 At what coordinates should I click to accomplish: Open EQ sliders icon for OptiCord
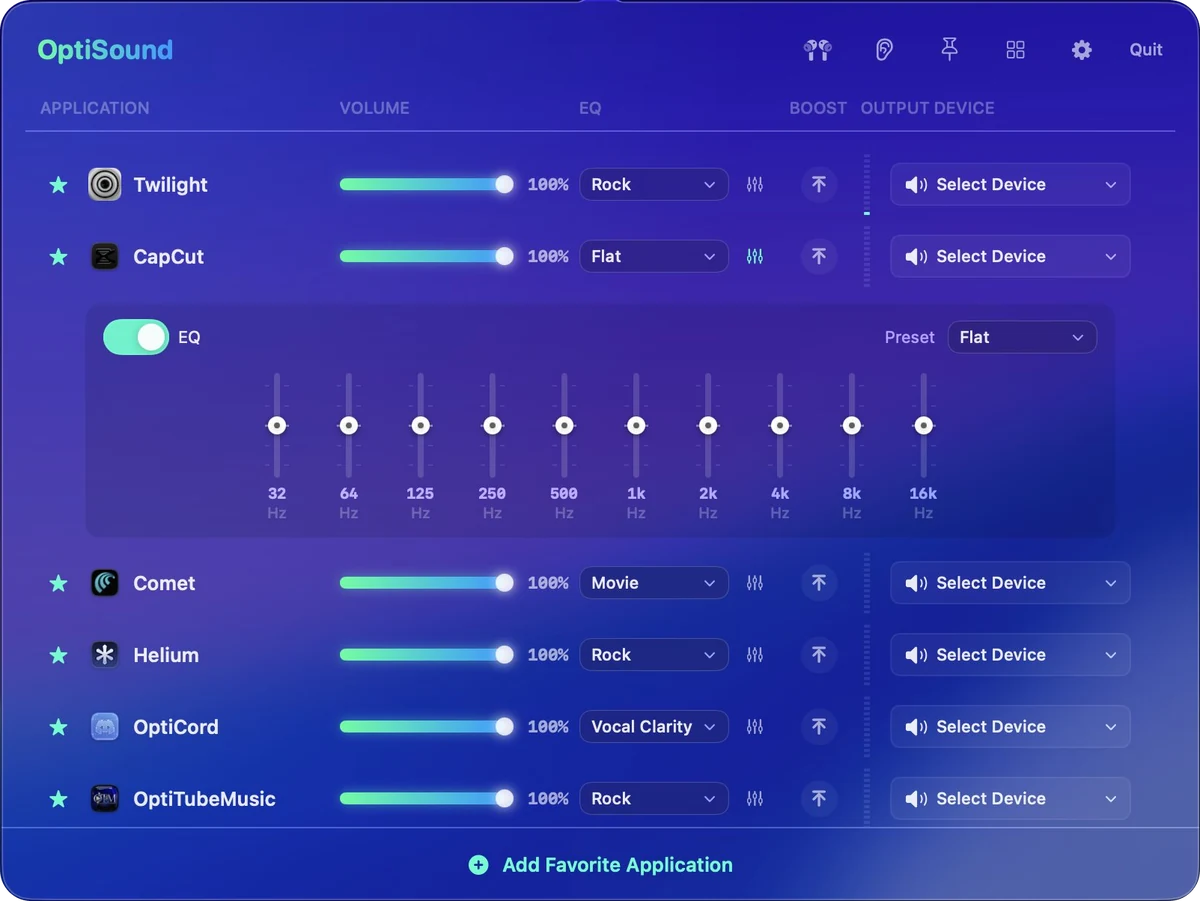coord(755,727)
